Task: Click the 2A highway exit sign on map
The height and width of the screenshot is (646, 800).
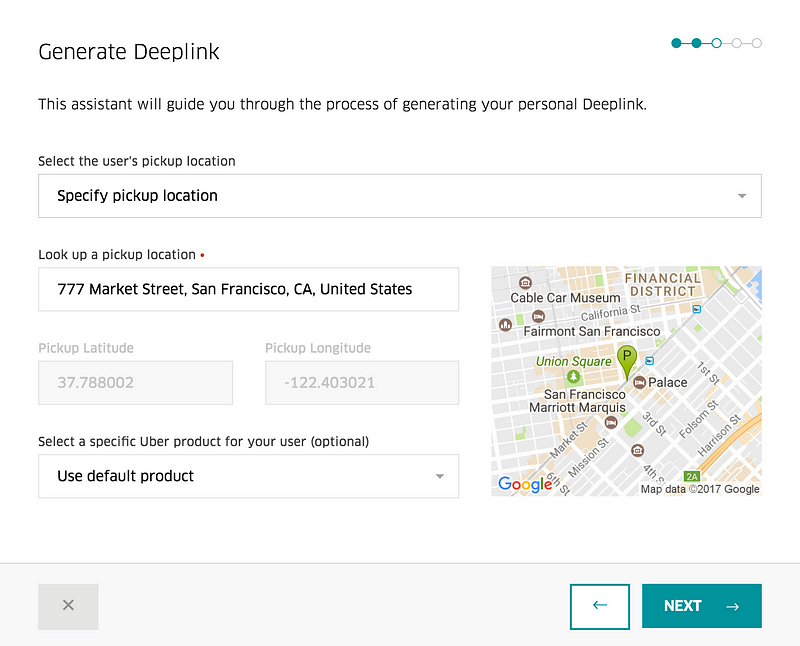Action: [692, 476]
